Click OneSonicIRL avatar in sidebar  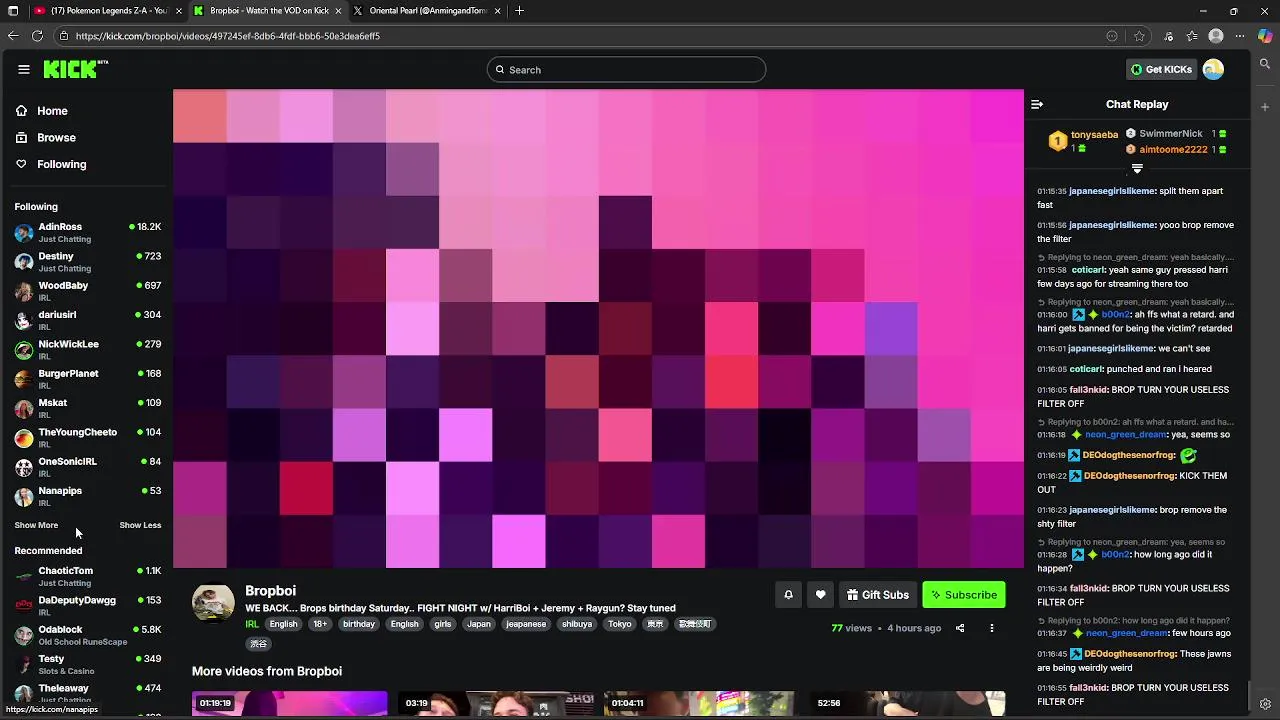(24, 467)
